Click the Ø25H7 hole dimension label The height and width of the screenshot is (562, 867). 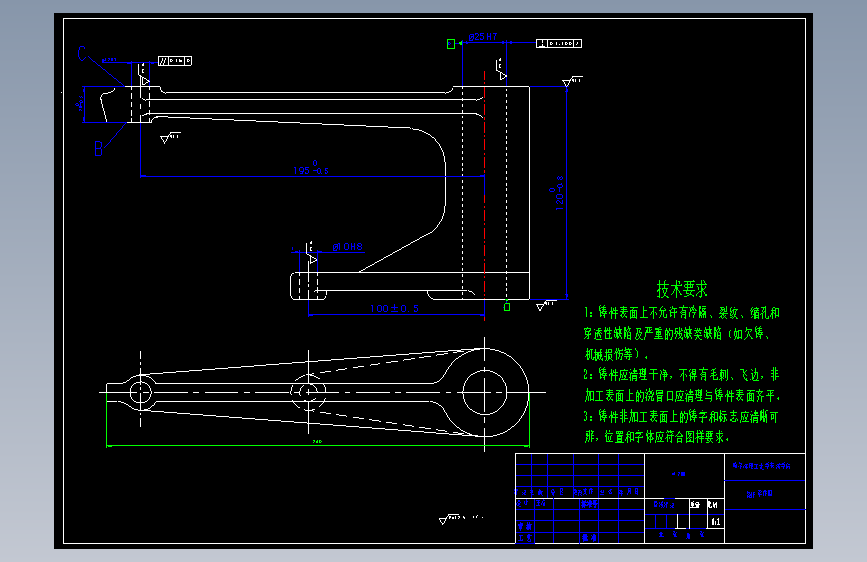pos(483,37)
